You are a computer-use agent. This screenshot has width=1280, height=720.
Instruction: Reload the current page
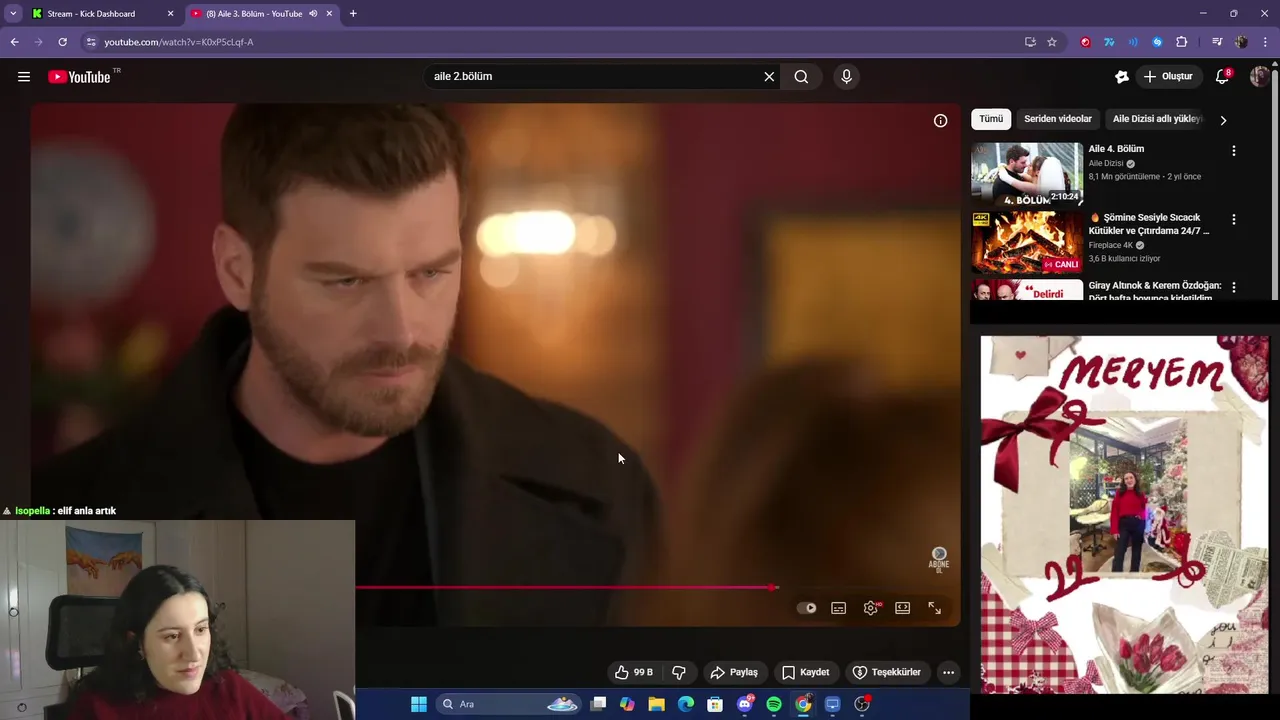[x=62, y=42]
